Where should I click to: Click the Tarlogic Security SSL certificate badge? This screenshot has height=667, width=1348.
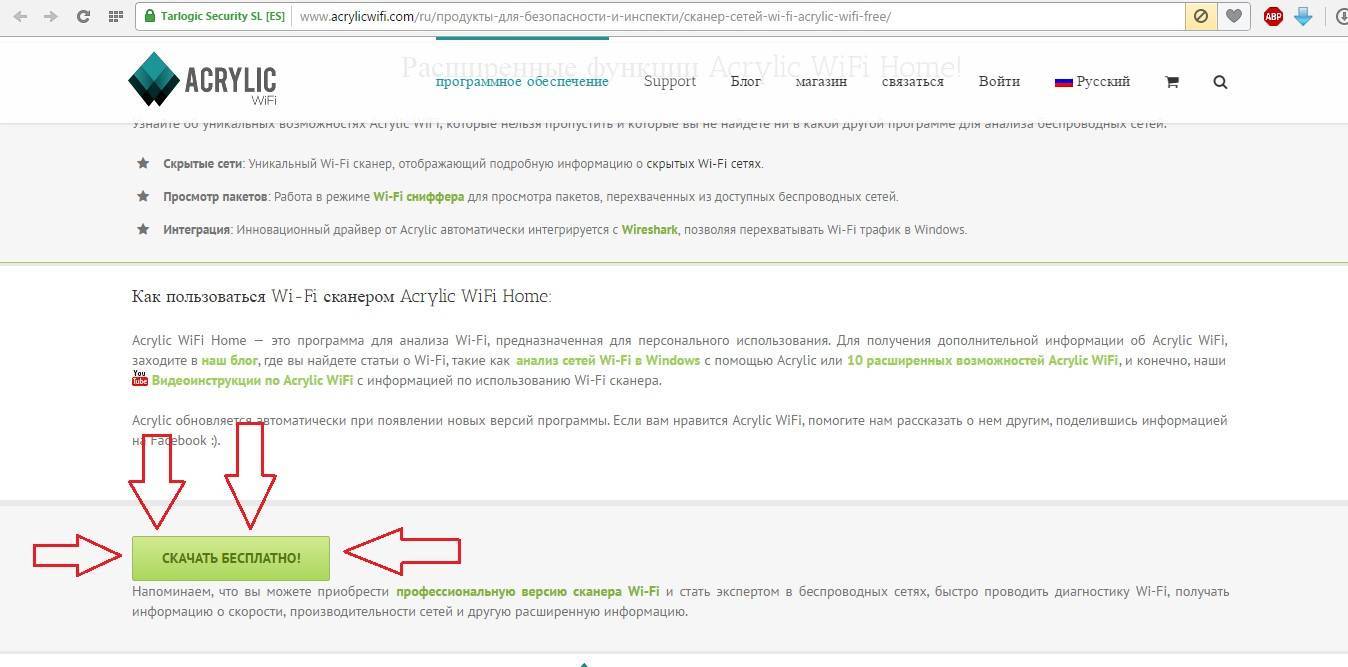pyautogui.click(x=213, y=17)
